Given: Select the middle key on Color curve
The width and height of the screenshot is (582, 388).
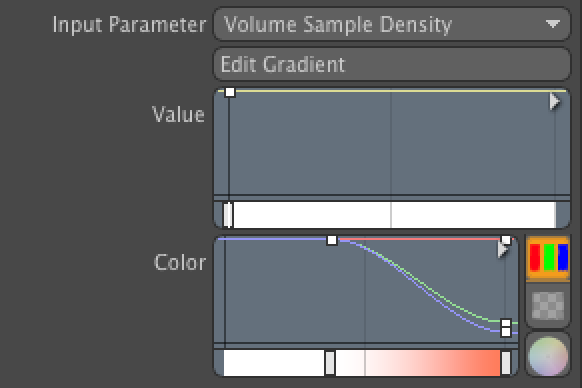Looking at the screenshot, I should pos(332,240).
